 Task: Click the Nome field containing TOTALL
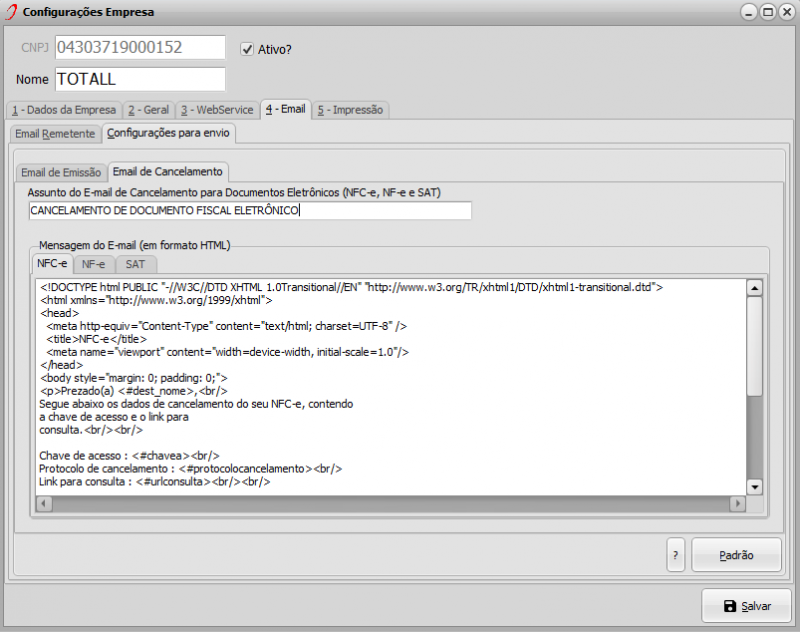[x=140, y=79]
